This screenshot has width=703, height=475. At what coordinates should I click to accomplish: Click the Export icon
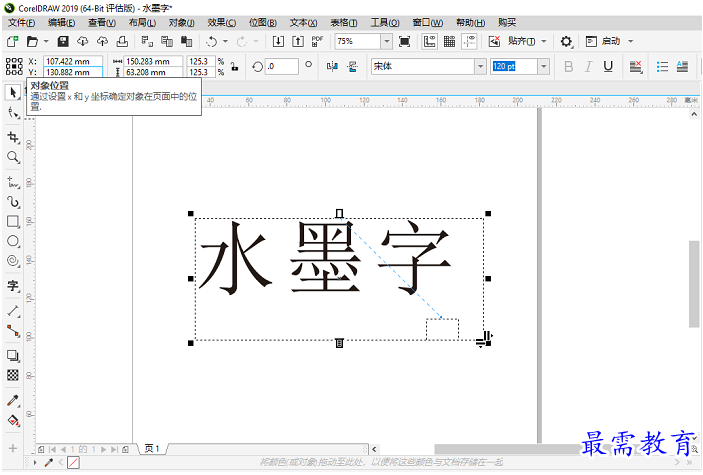[x=298, y=41]
